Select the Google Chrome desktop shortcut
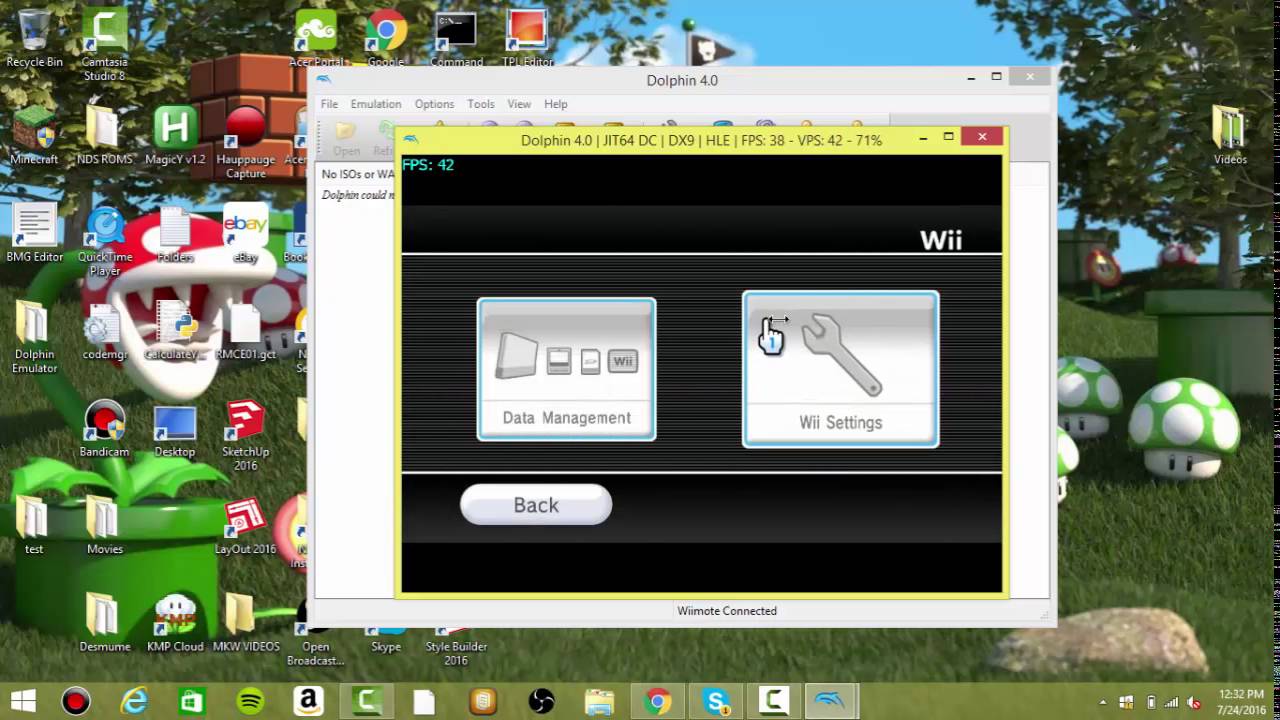The width and height of the screenshot is (1280, 720). pos(386,38)
